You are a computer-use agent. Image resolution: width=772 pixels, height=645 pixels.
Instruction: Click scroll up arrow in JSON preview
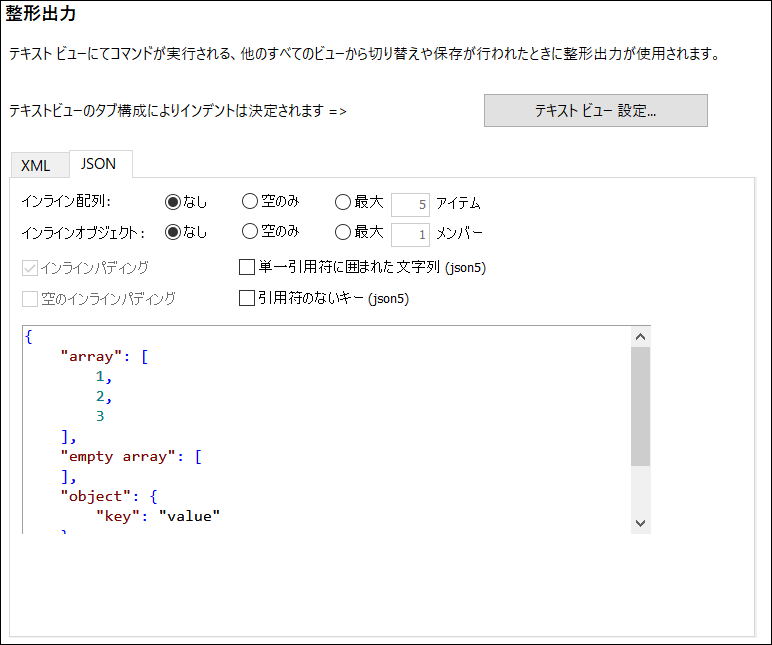coord(641,336)
